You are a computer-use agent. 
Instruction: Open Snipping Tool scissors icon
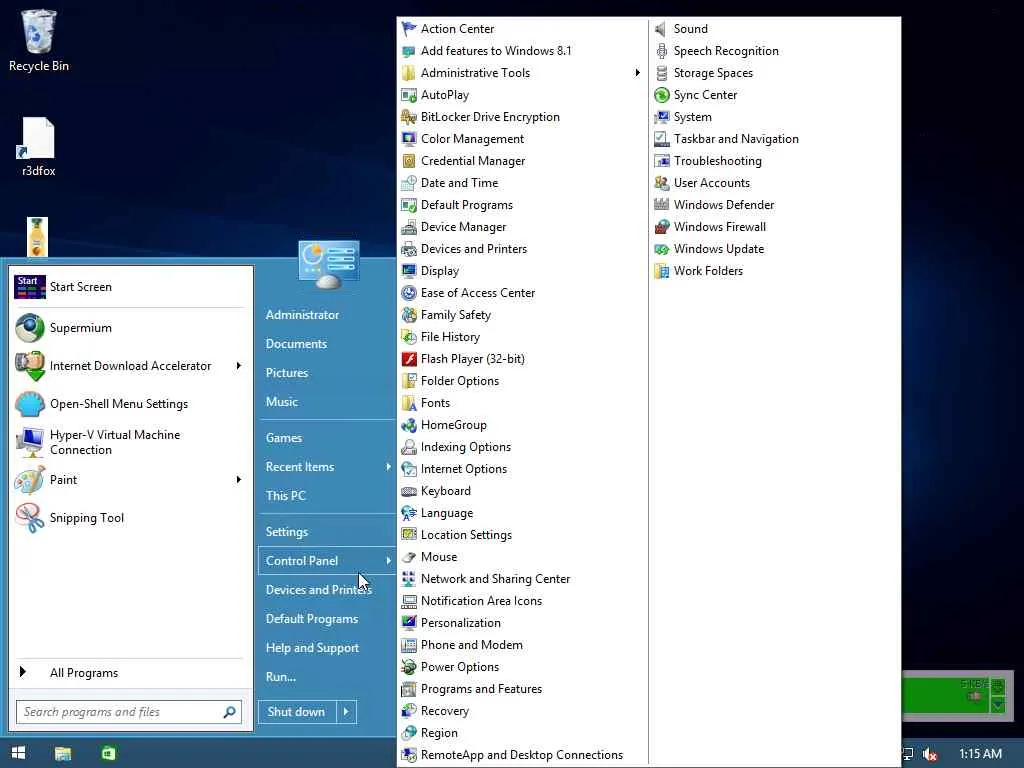(x=30, y=518)
